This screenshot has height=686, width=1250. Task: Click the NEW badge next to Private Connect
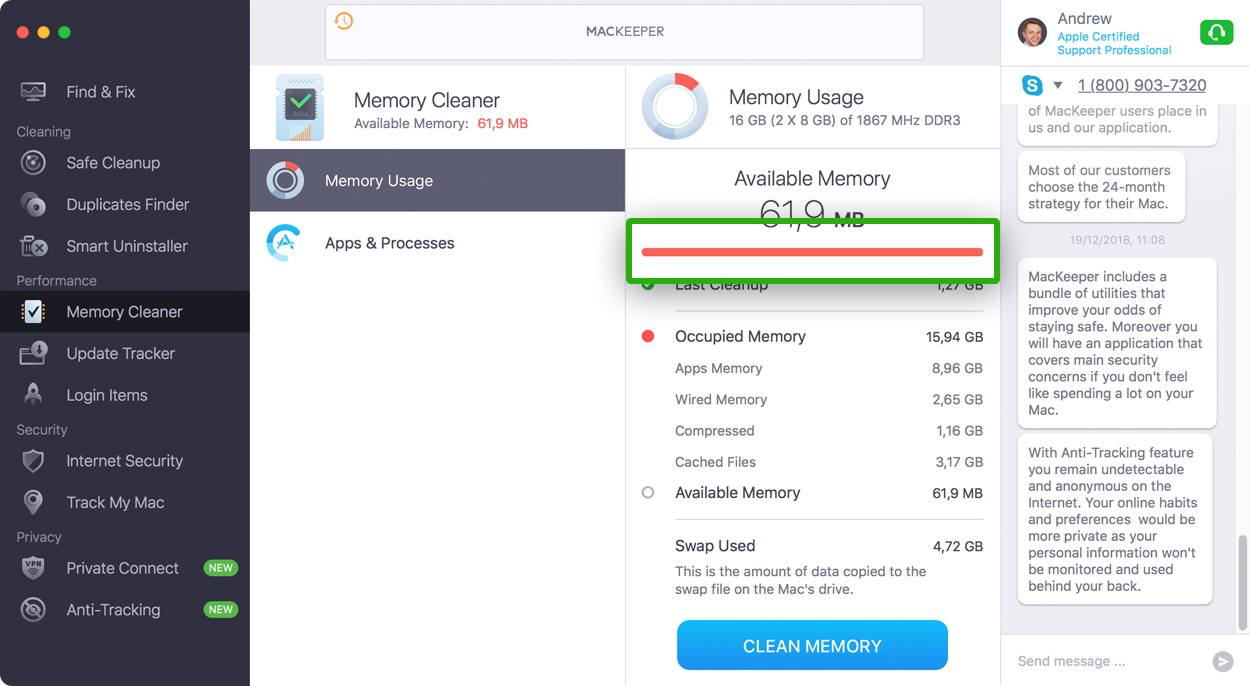click(x=220, y=568)
